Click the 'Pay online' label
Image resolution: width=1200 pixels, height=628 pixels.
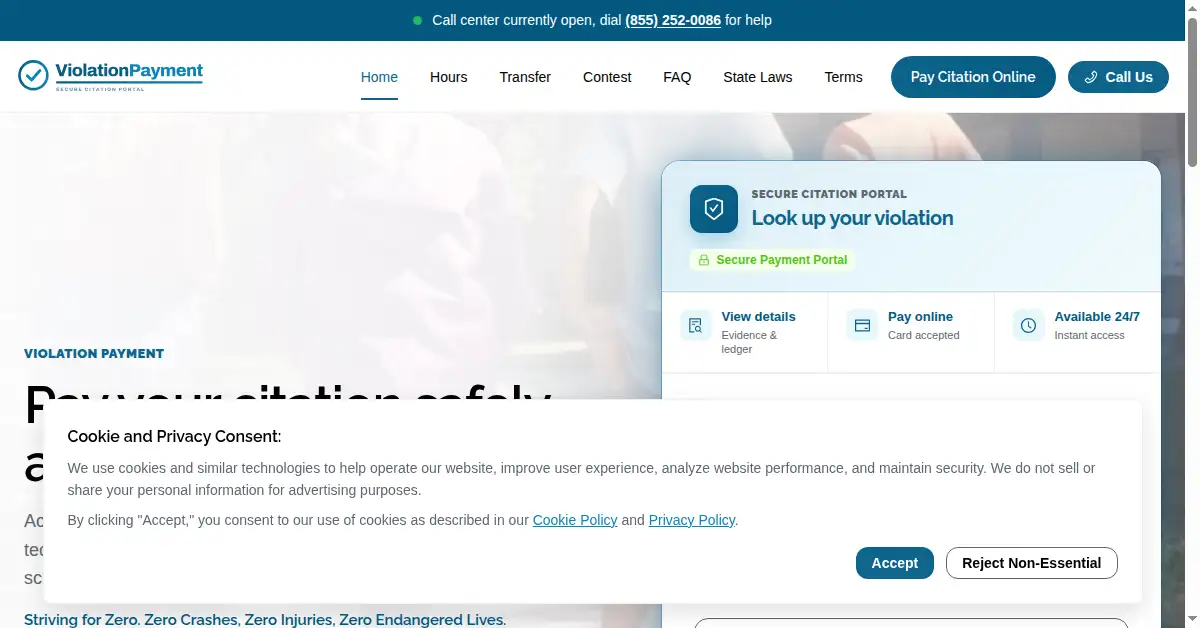(x=920, y=317)
